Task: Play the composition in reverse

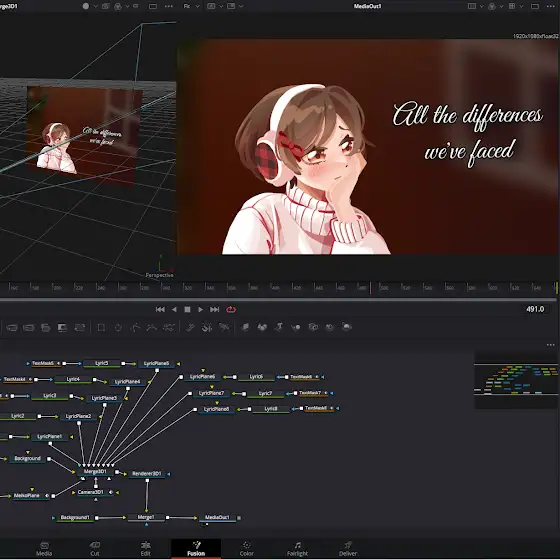Action: [x=174, y=309]
